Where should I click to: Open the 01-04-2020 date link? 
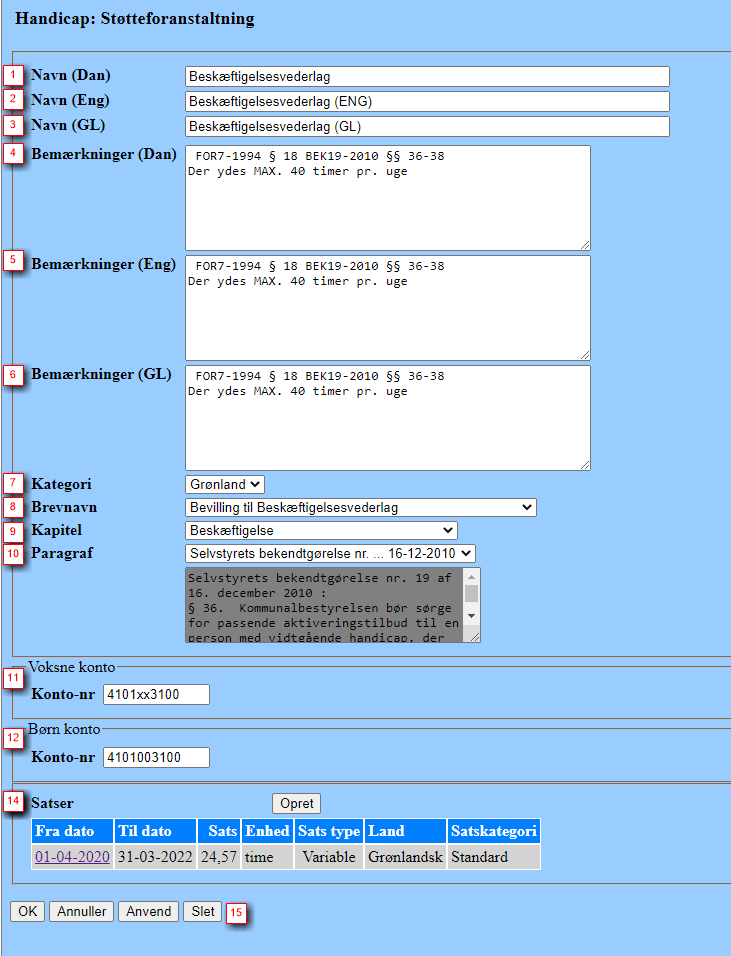73,857
